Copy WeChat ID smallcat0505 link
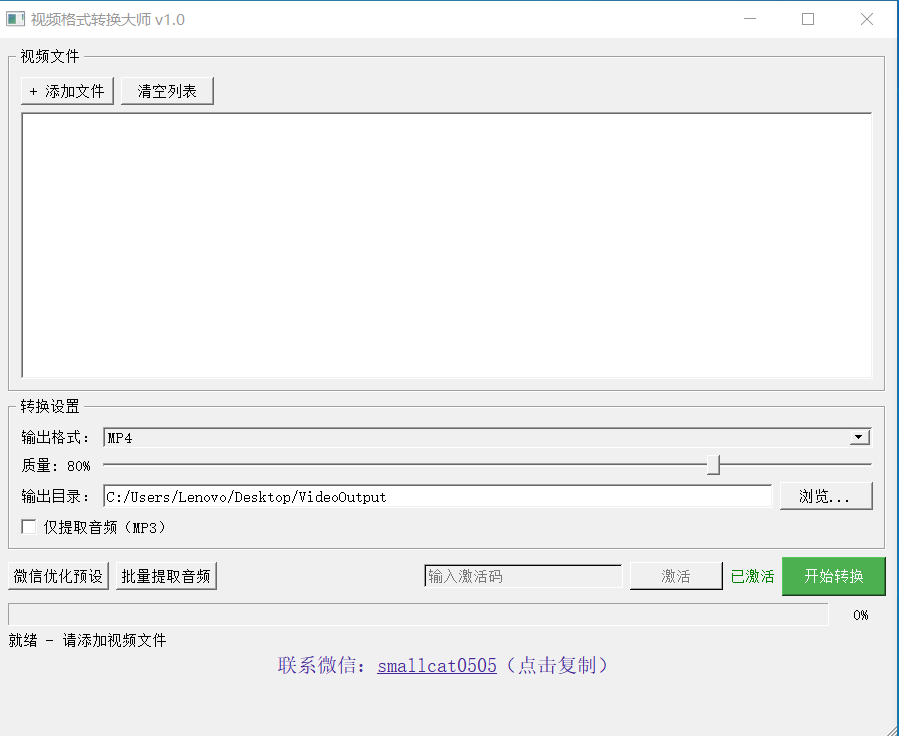This screenshot has height=736, width=899. click(437, 665)
